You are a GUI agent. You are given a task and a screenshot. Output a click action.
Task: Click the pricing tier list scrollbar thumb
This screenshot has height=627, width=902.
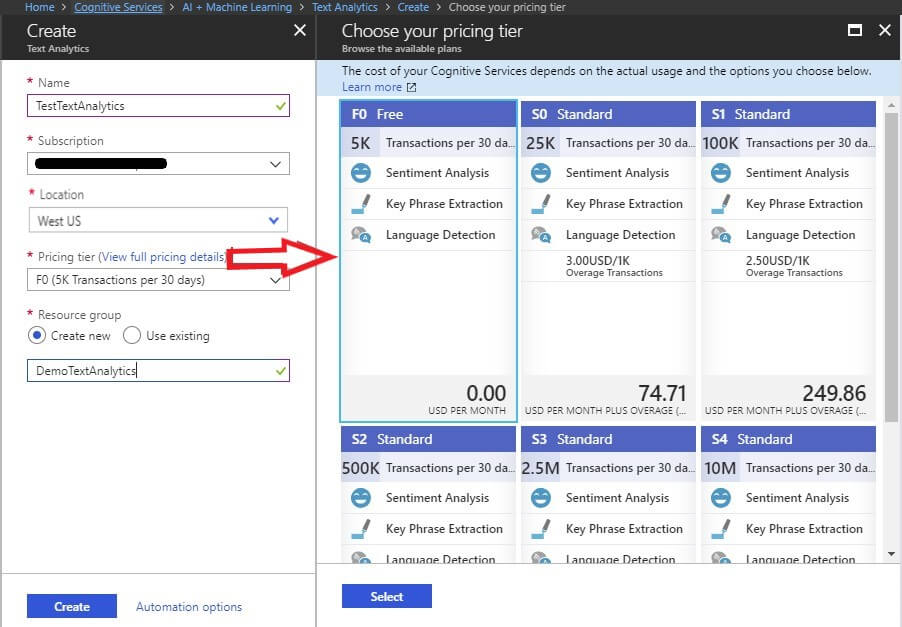click(x=891, y=266)
